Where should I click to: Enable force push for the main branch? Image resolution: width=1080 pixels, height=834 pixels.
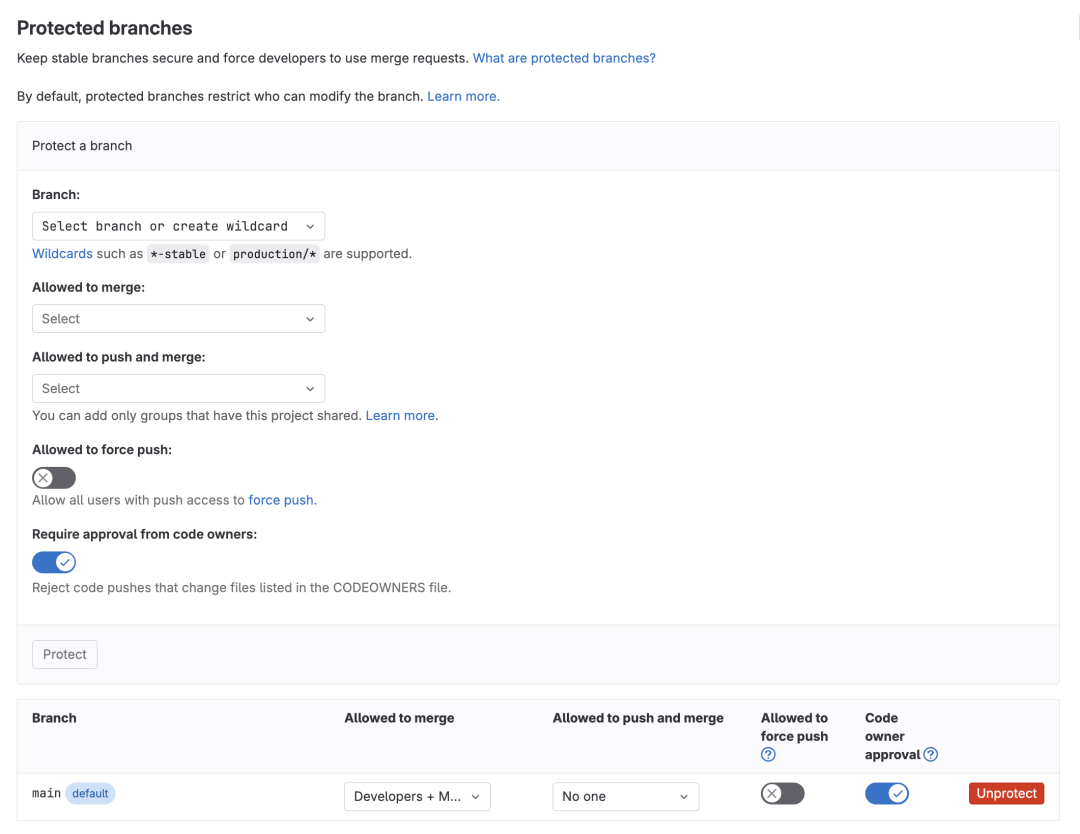[x=782, y=792]
